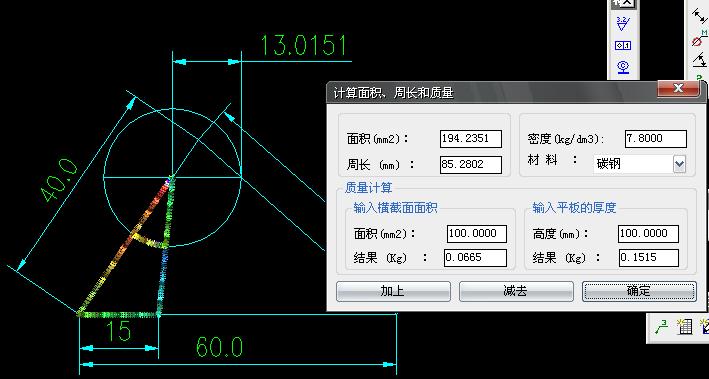
Task: Click the 密度 field showing 7.8000
Action: (x=656, y=139)
